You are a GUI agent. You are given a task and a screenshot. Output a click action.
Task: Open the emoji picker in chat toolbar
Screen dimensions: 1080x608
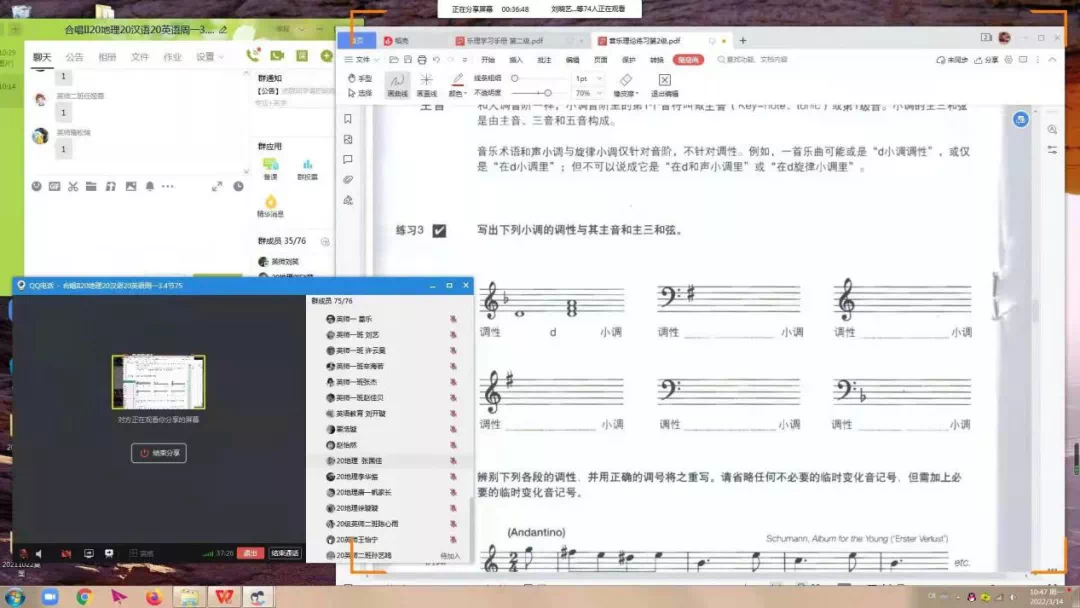click(37, 186)
